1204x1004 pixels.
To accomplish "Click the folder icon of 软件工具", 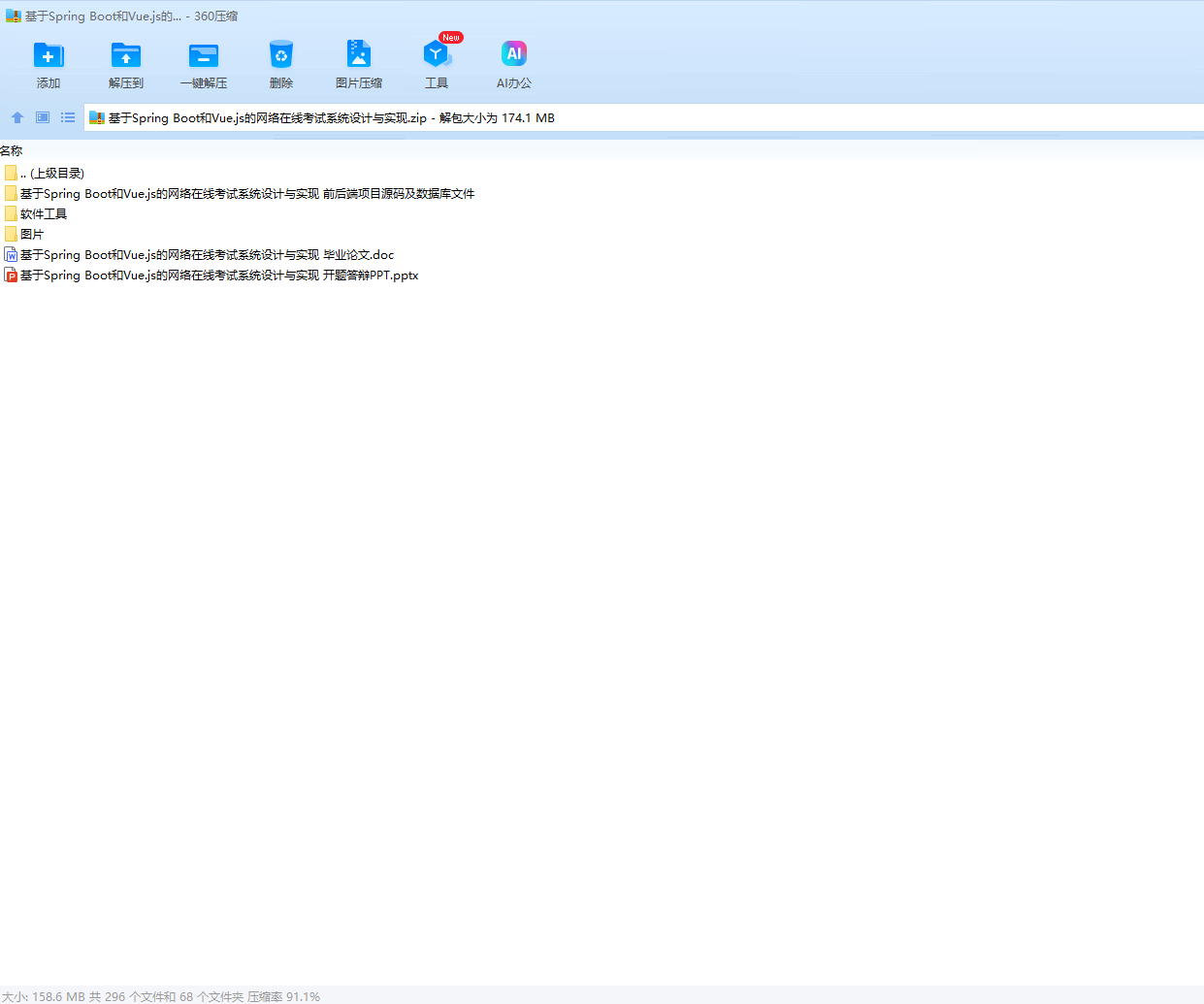I will (11, 213).
